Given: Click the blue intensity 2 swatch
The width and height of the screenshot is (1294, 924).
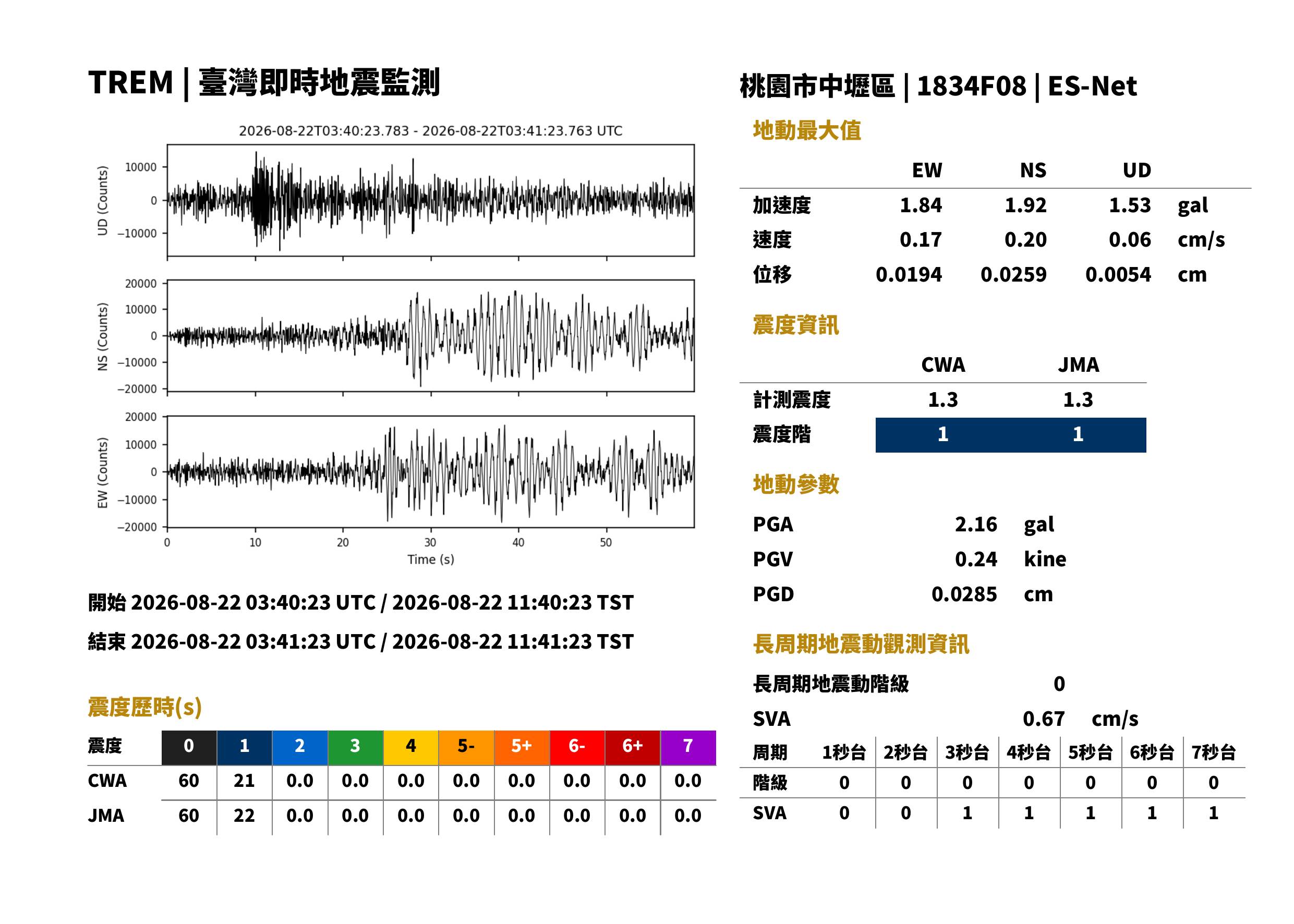Looking at the screenshot, I should [300, 748].
